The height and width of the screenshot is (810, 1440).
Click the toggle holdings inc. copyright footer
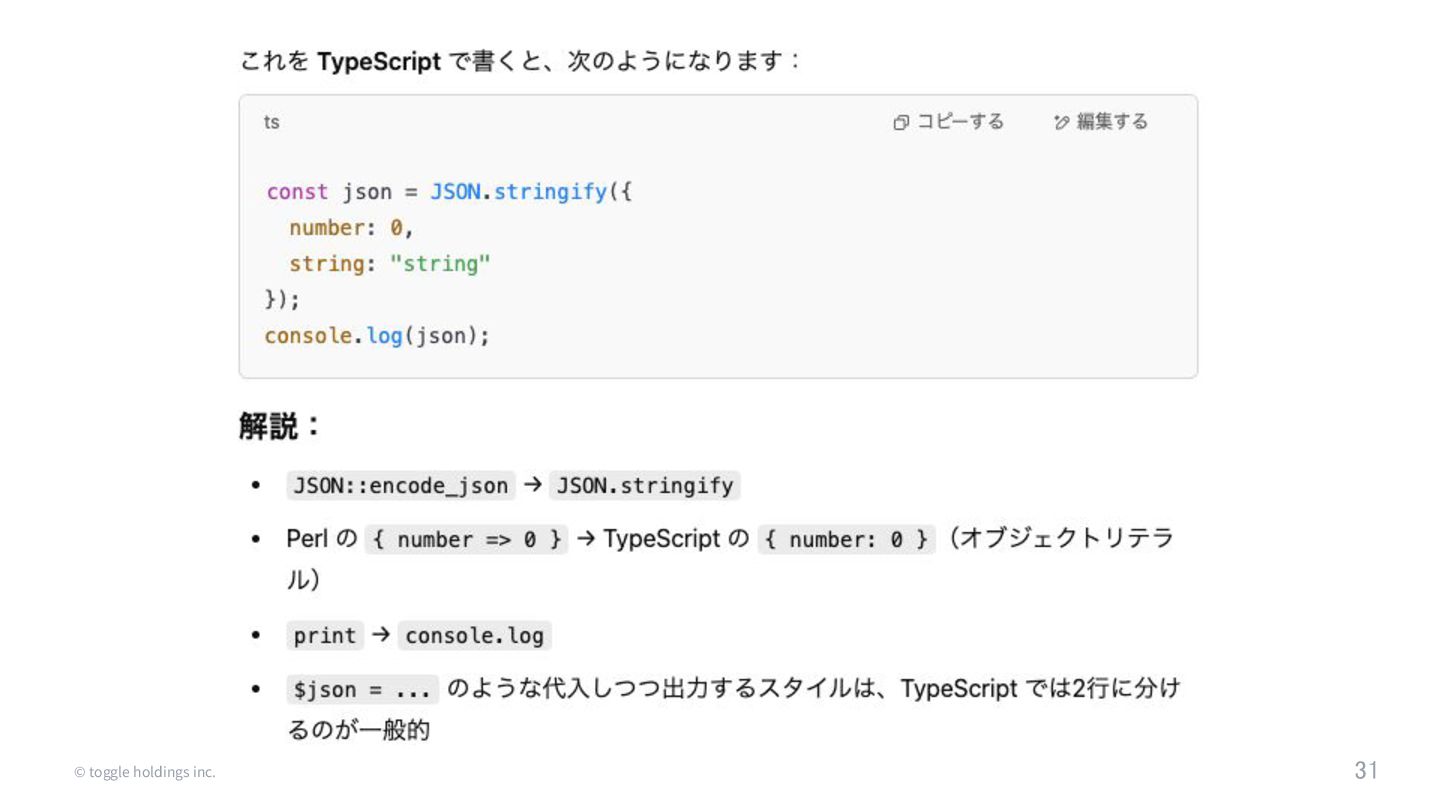coord(145,772)
